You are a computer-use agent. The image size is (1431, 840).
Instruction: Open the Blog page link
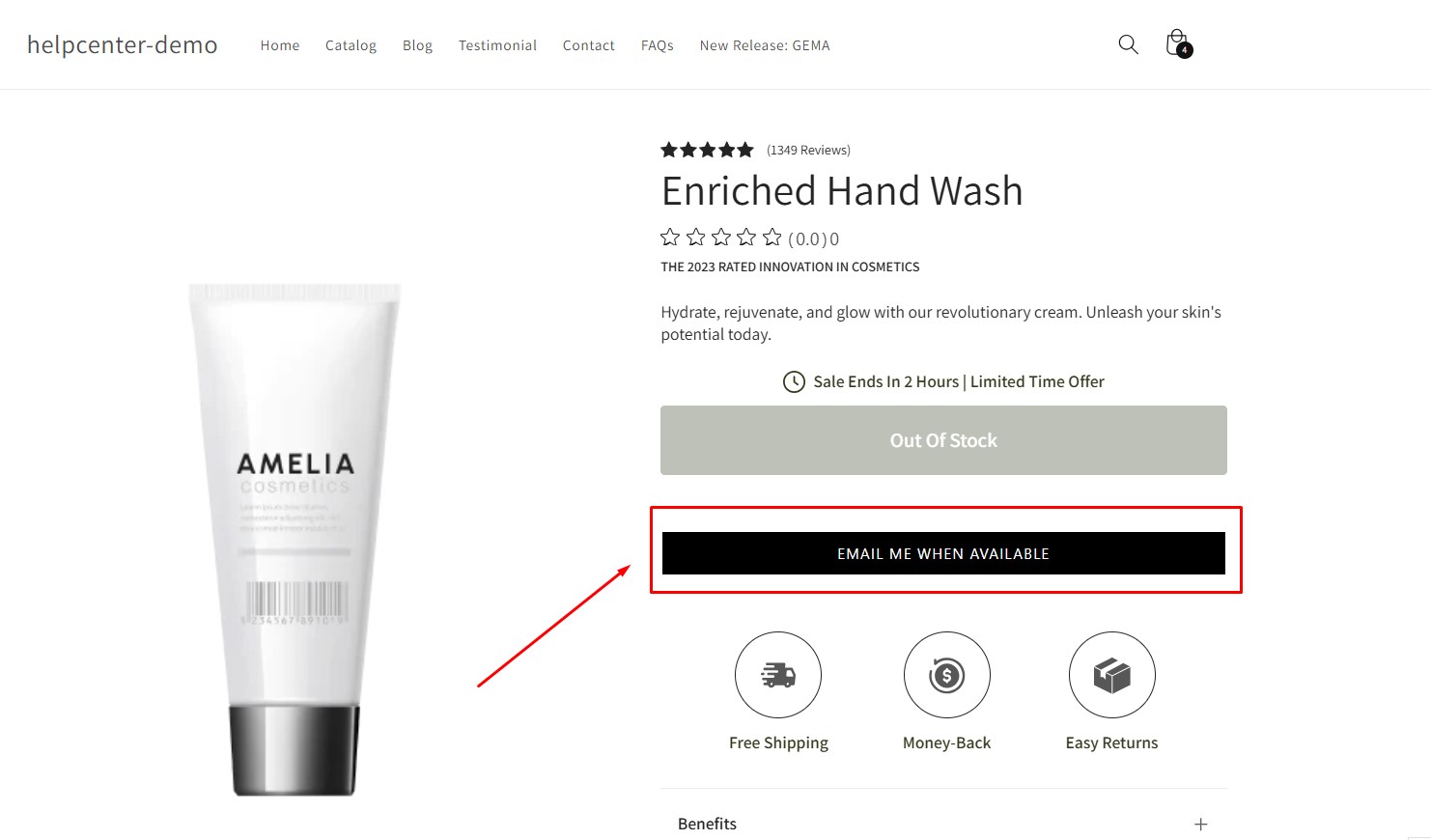point(417,45)
